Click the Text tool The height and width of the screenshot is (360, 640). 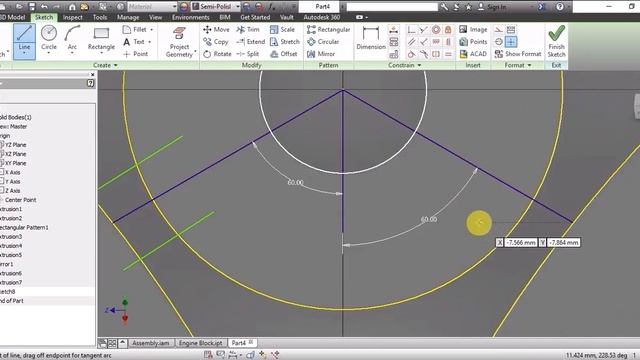(x=134, y=42)
